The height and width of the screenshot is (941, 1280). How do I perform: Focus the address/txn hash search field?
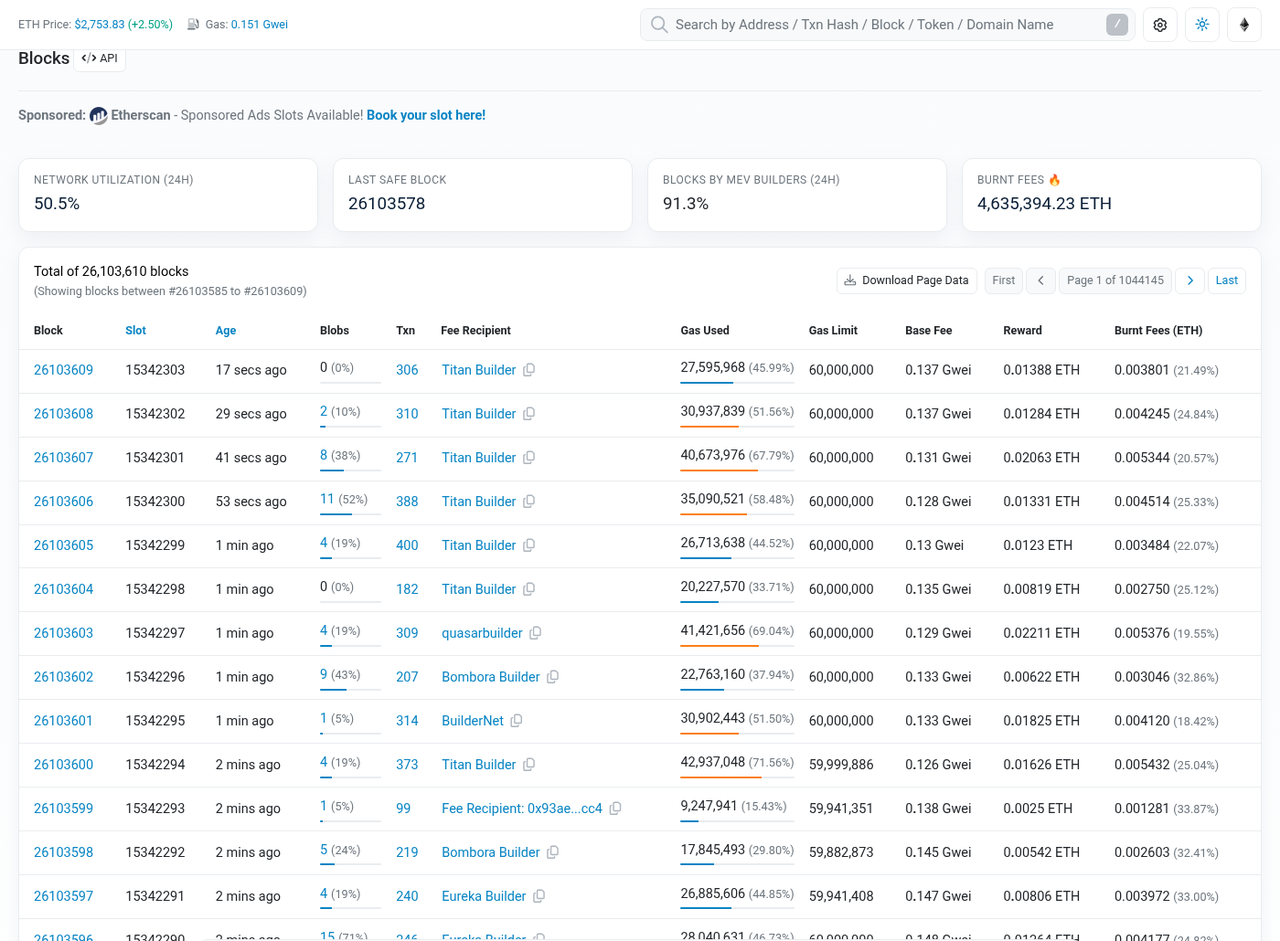click(x=886, y=25)
